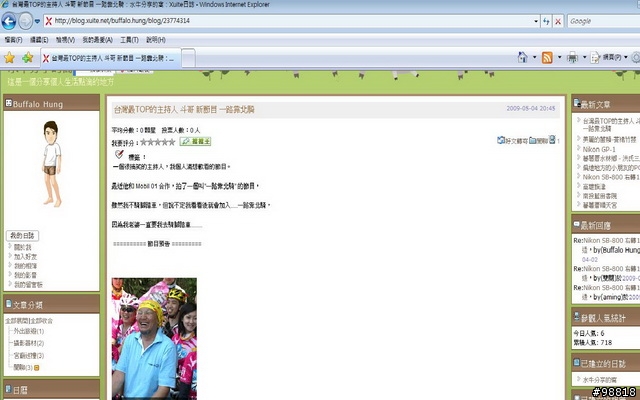Expand the Print dropdown arrow
The height and width of the screenshot is (400, 640).
584,57
